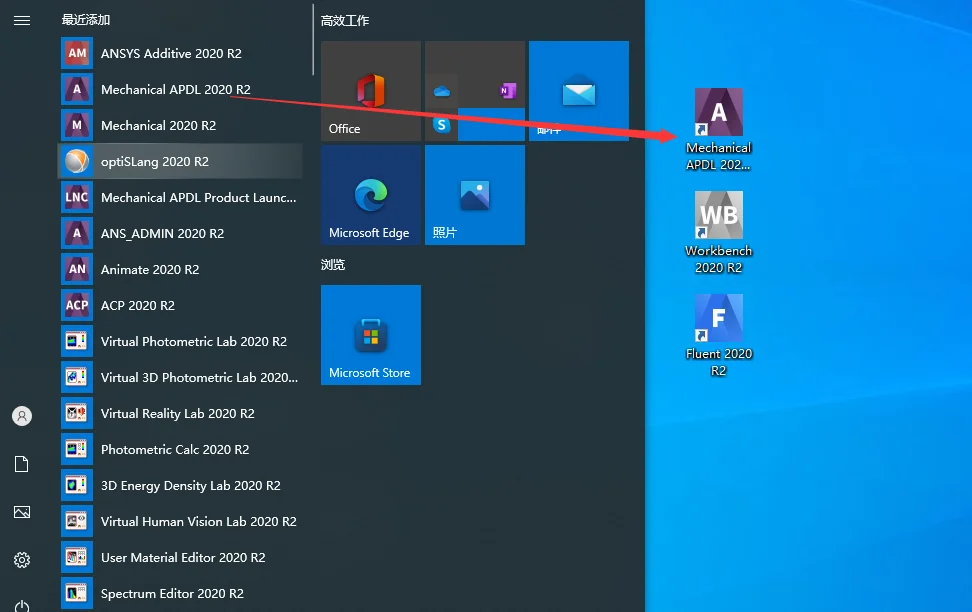972x612 pixels.
Task: Open Virtual Human Vision Lab icon
Action: (x=77, y=521)
